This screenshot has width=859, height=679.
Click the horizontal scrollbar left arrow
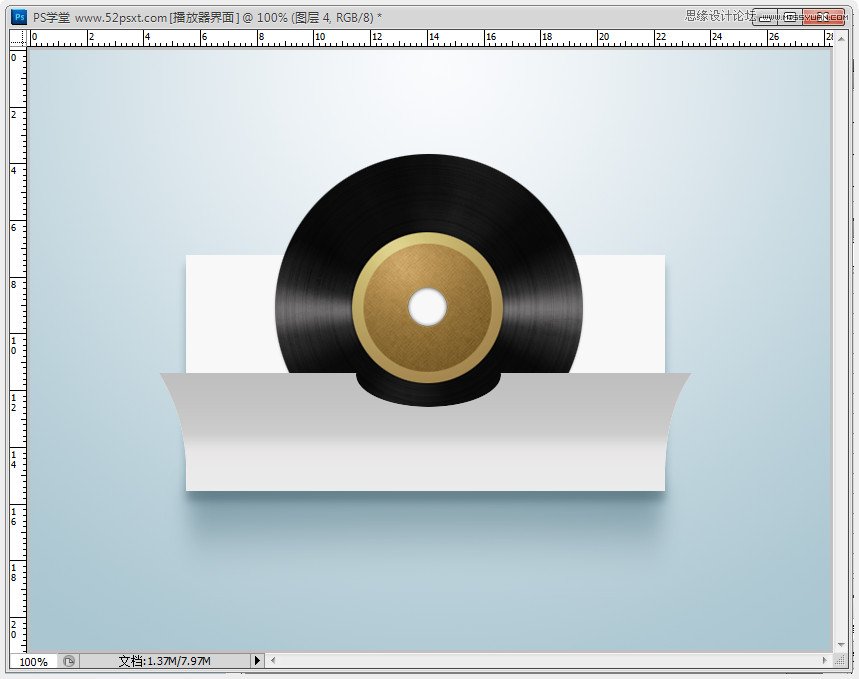273,660
